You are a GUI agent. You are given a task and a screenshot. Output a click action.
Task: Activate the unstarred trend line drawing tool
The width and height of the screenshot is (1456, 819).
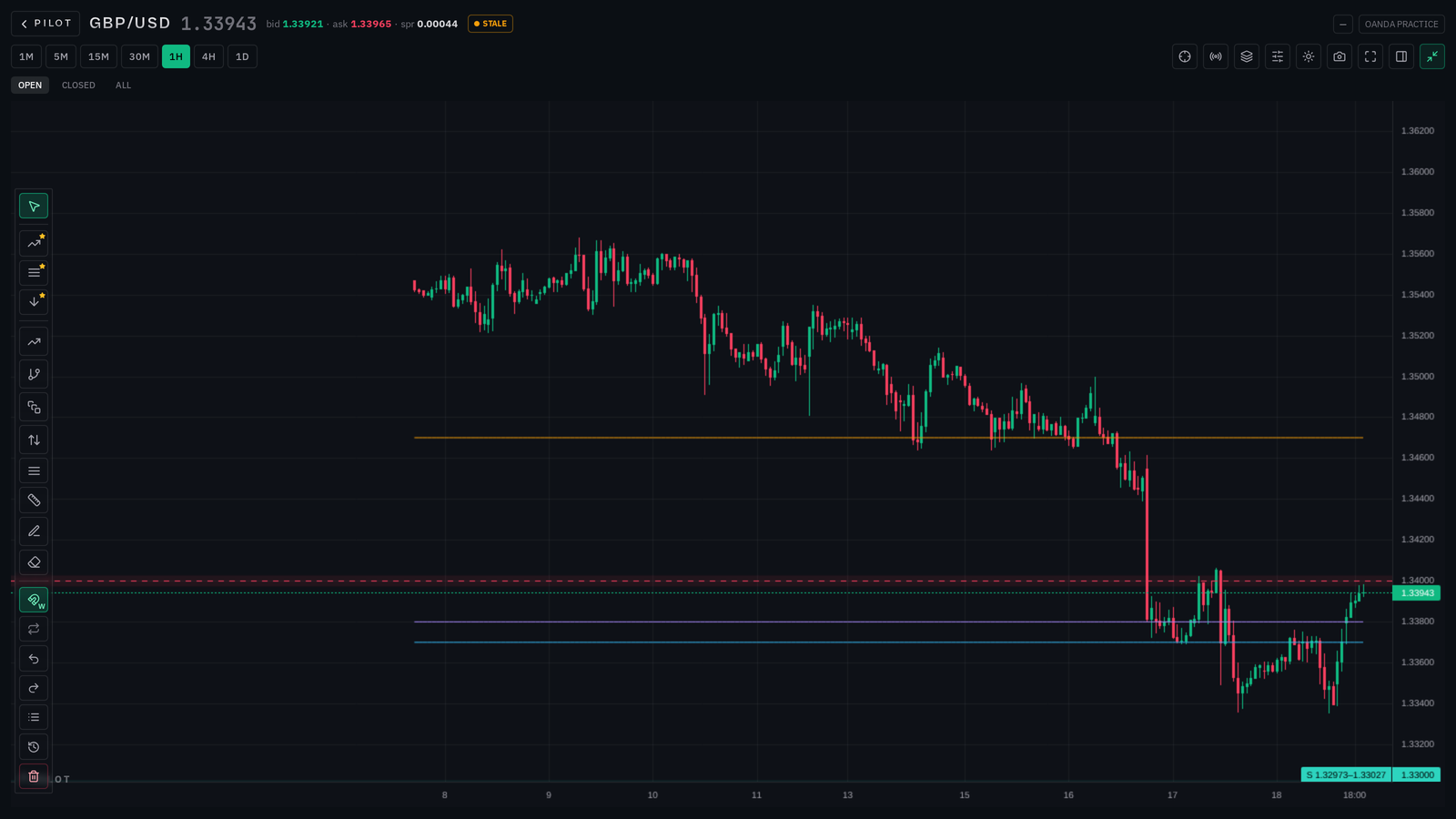click(x=34, y=342)
